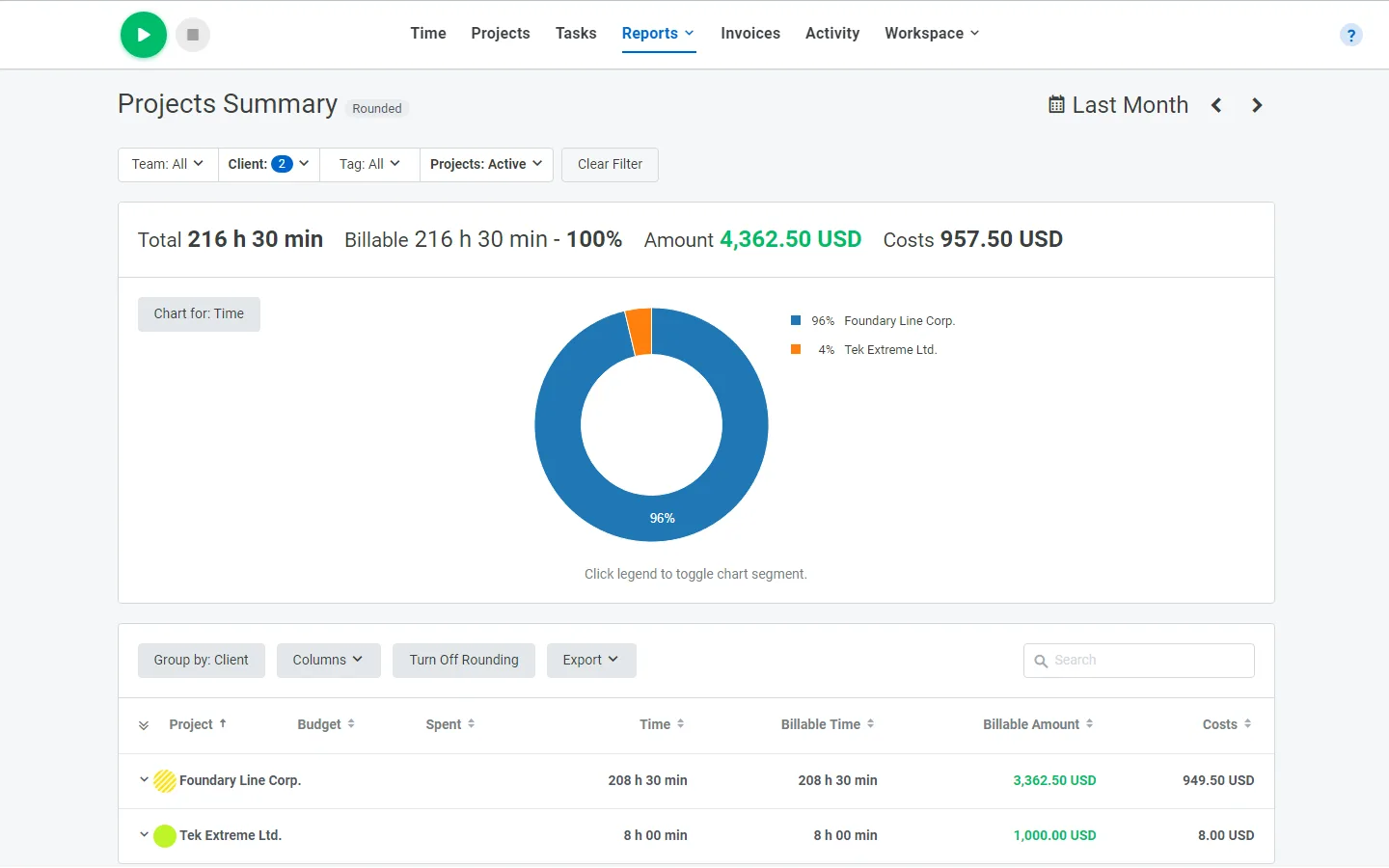Click Foundary Line Corp. striped yellow icon
The height and width of the screenshot is (868, 1389).
pyautogui.click(x=165, y=781)
